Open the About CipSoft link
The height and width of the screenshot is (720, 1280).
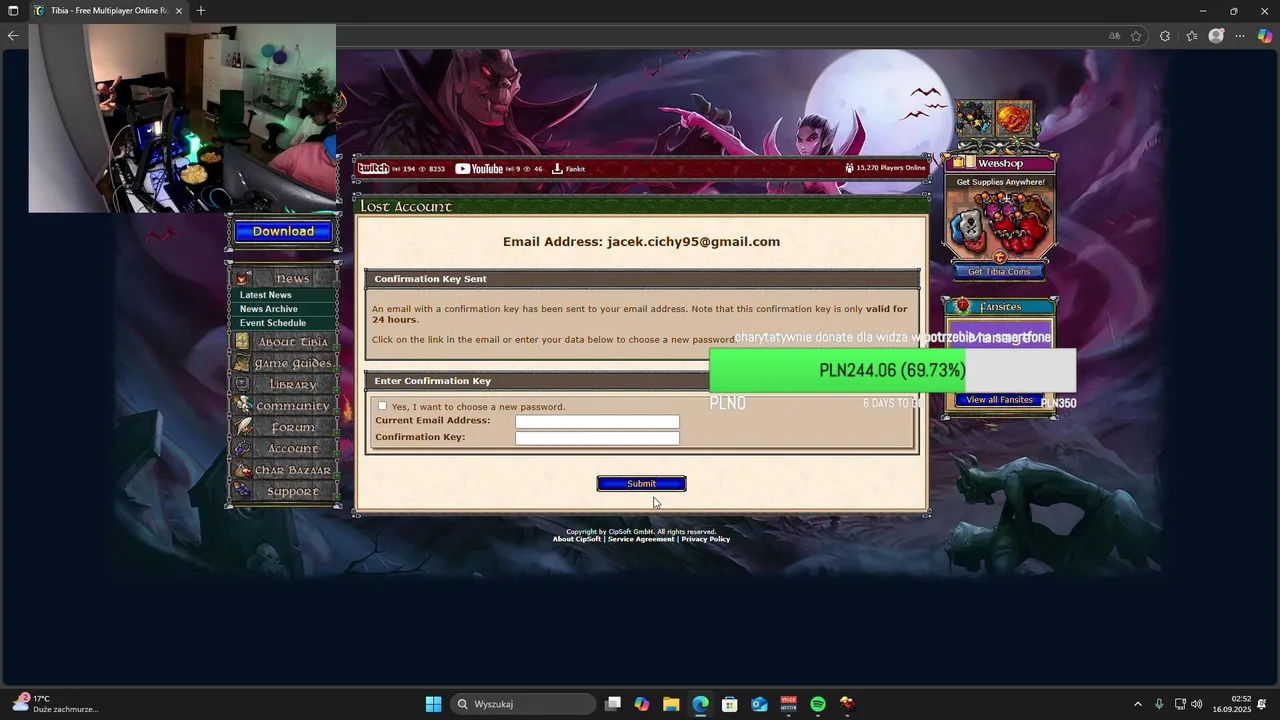(577, 539)
